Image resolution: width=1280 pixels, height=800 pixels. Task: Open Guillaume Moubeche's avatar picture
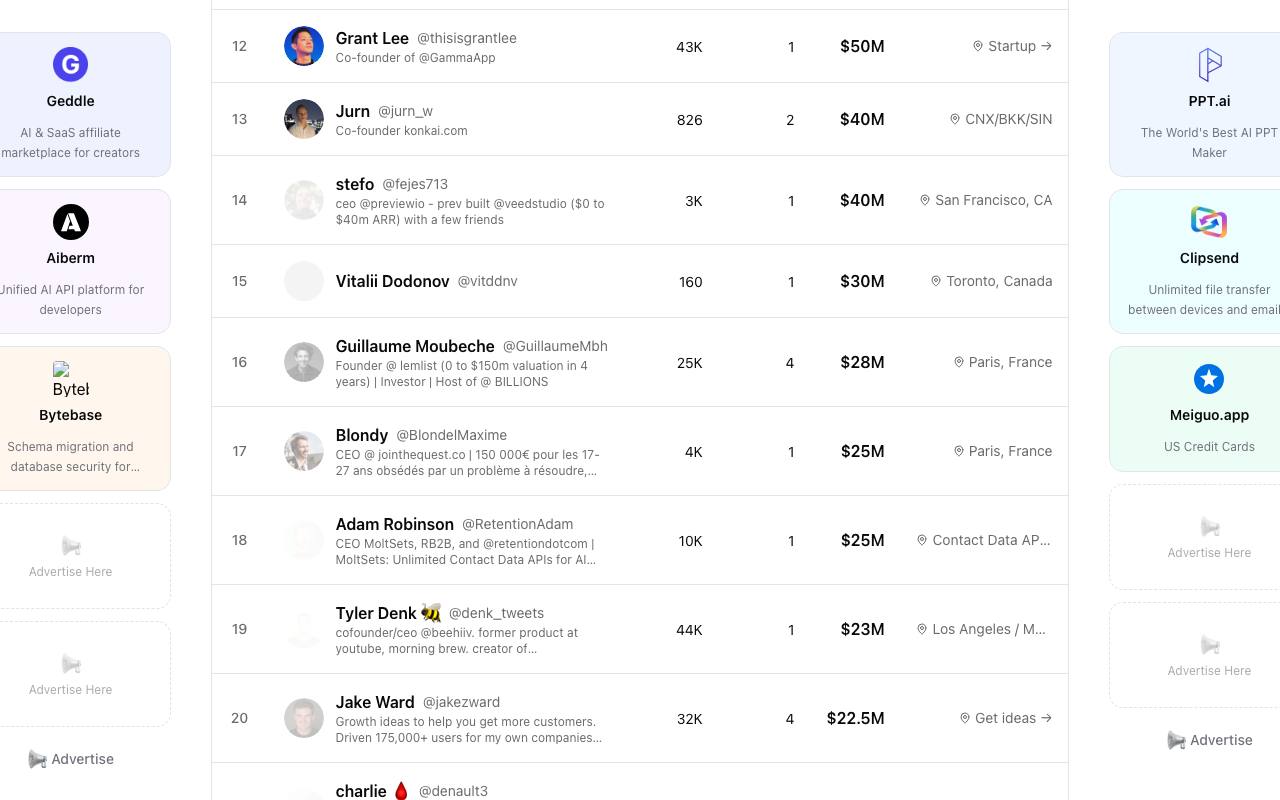click(x=304, y=362)
